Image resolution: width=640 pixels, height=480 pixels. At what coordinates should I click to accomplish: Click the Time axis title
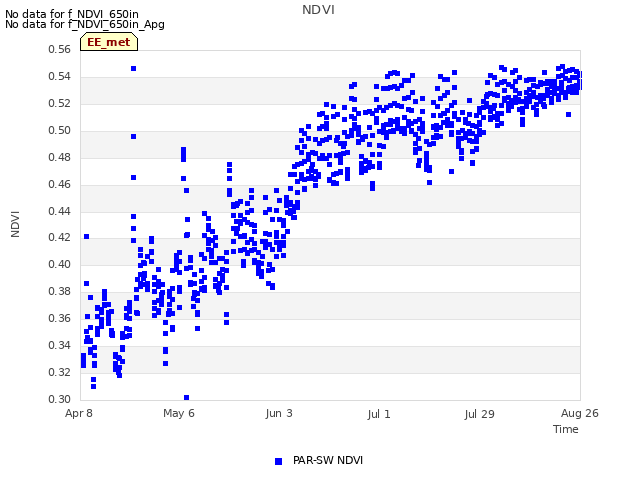coord(566,429)
